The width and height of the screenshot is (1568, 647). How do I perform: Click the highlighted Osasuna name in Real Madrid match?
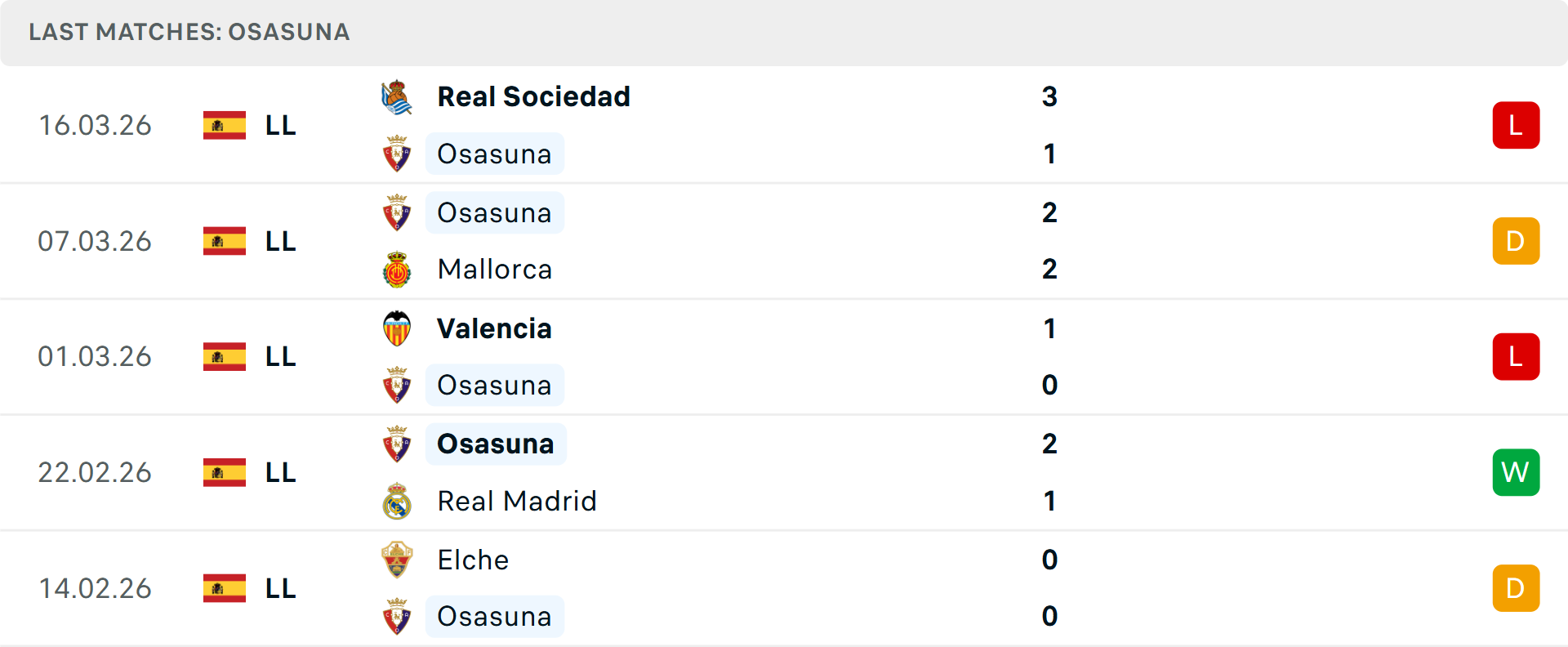[x=494, y=444]
